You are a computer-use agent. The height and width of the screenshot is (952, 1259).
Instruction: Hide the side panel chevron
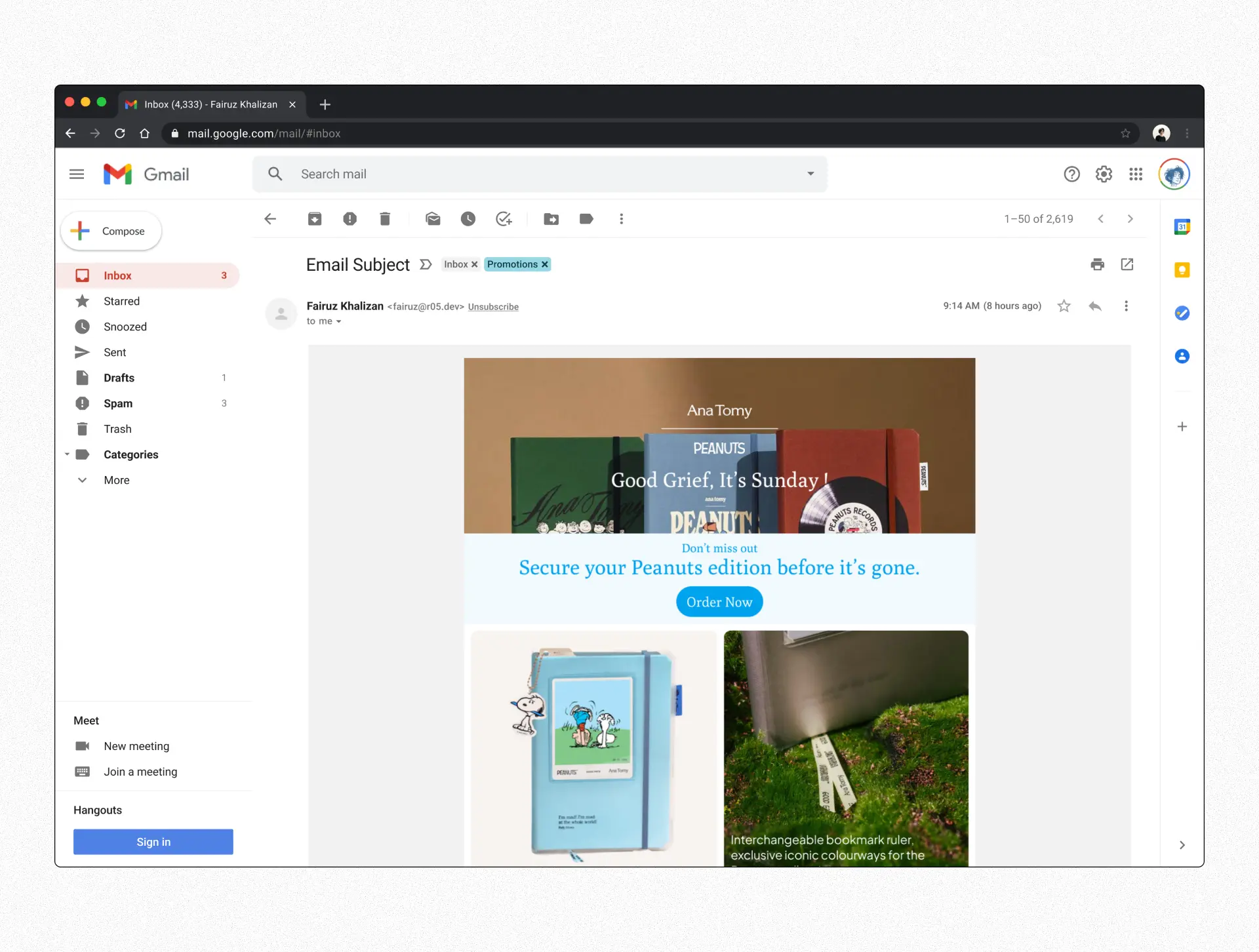1182,845
